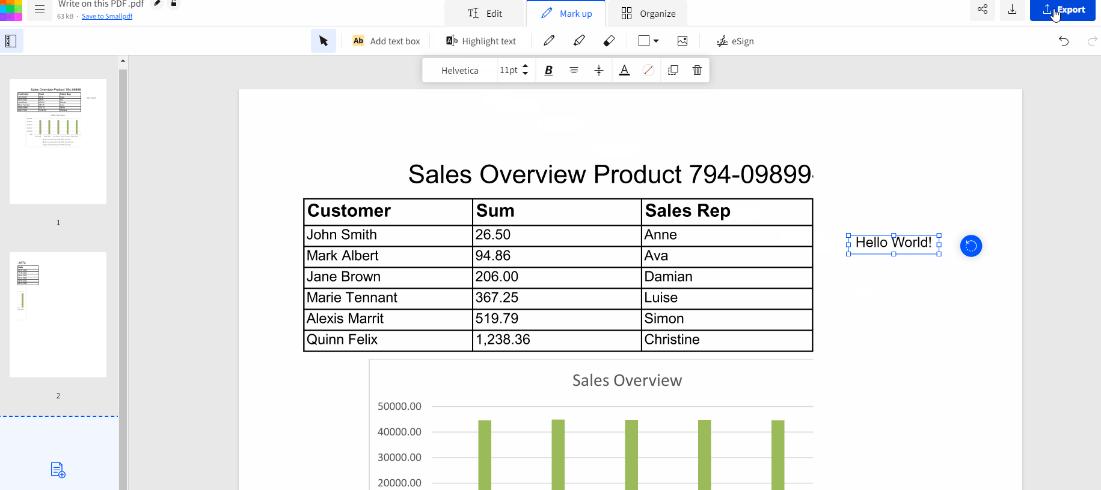Click the share icon
The image size is (1101, 490).
pos(983,10)
